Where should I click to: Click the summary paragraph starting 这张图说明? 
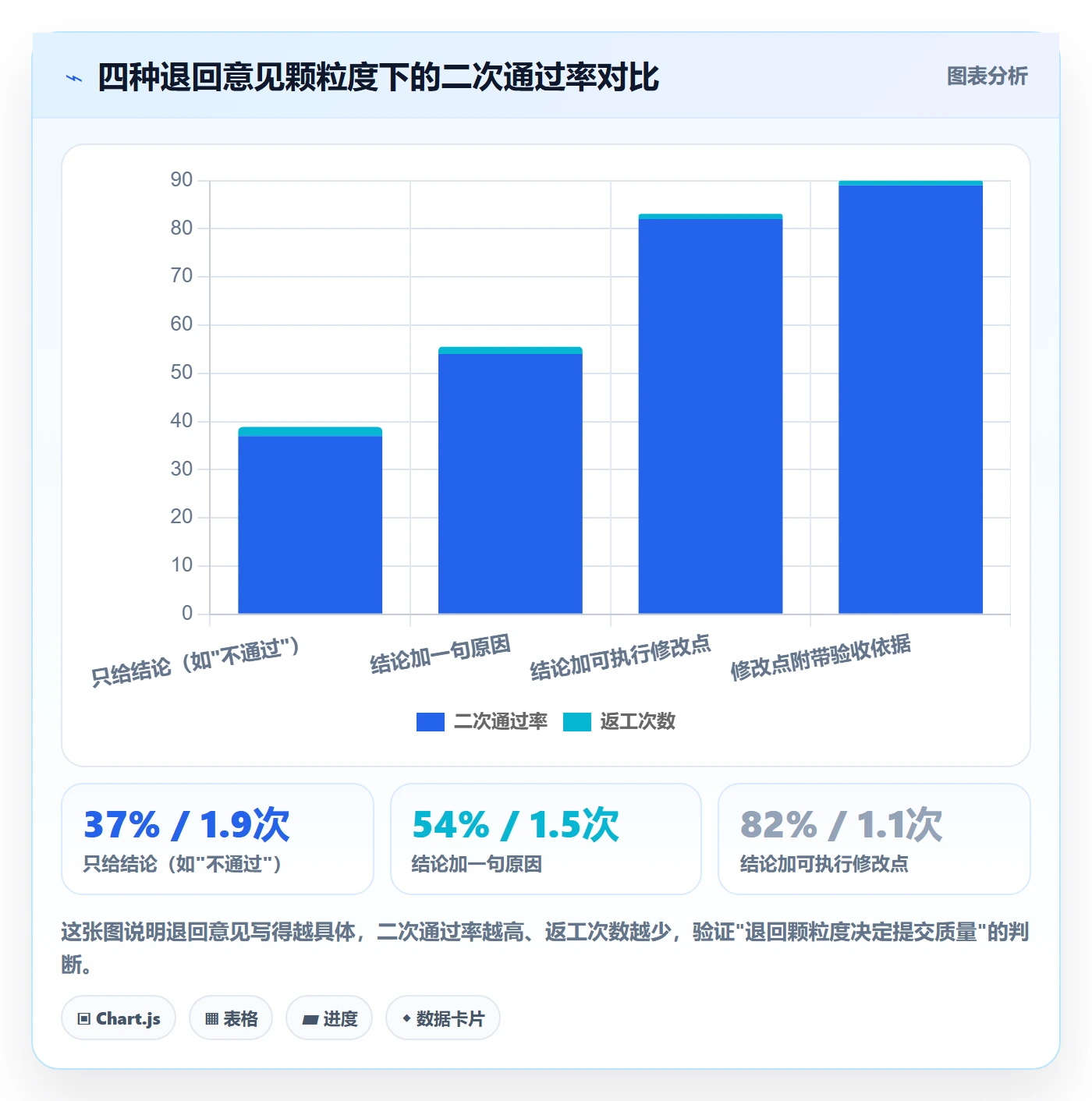coord(545,948)
